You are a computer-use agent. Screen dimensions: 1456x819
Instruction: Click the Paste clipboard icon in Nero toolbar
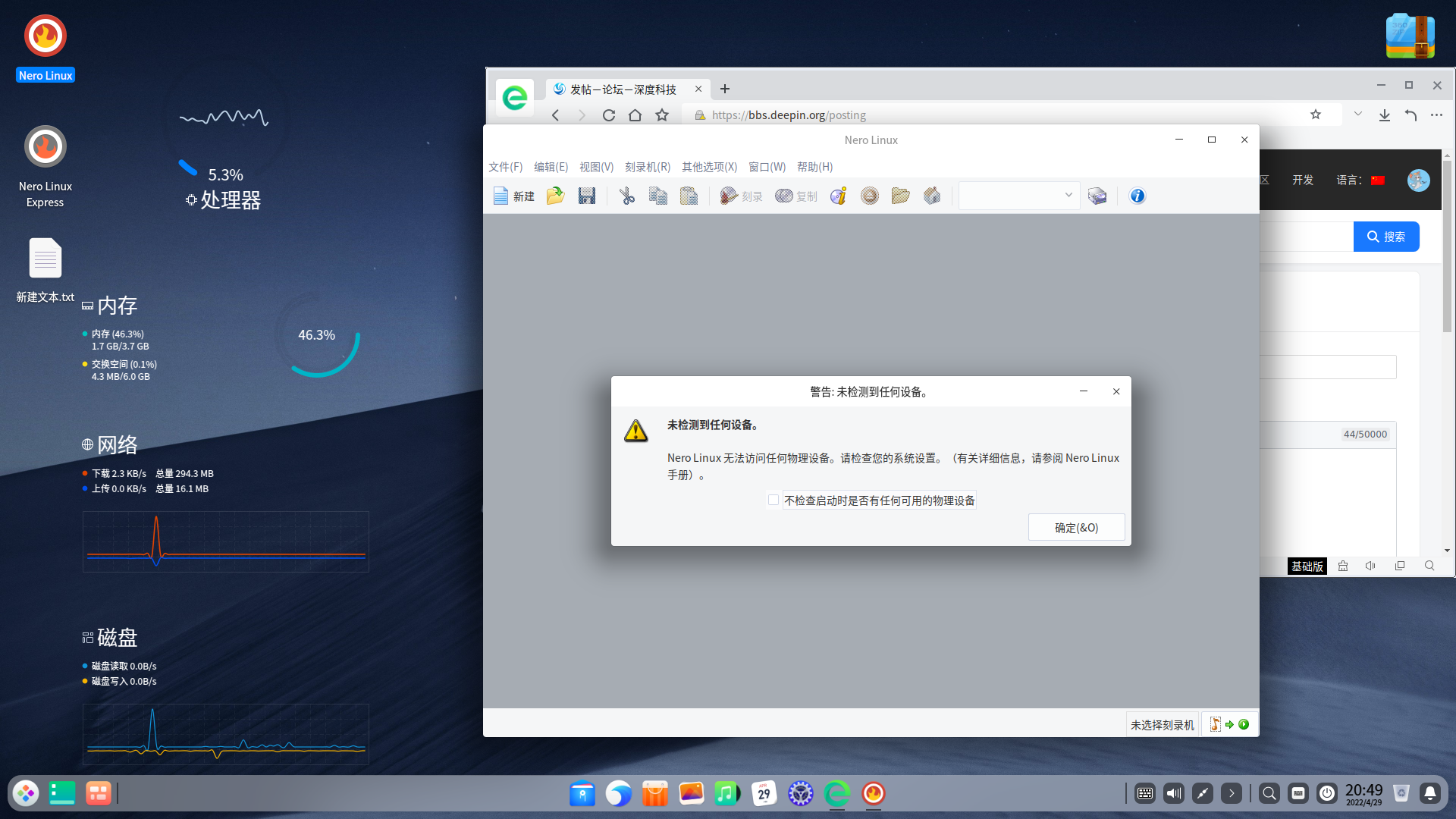pos(688,196)
